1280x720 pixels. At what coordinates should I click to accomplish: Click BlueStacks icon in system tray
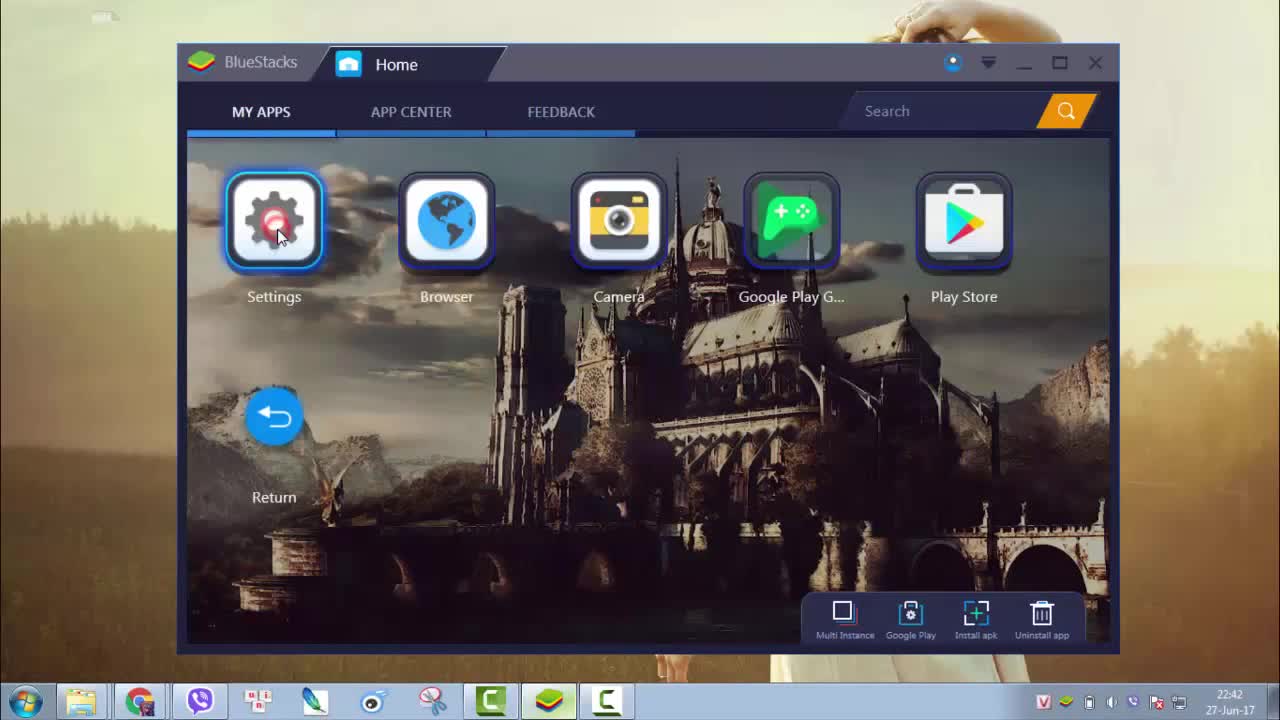pyautogui.click(x=1067, y=702)
